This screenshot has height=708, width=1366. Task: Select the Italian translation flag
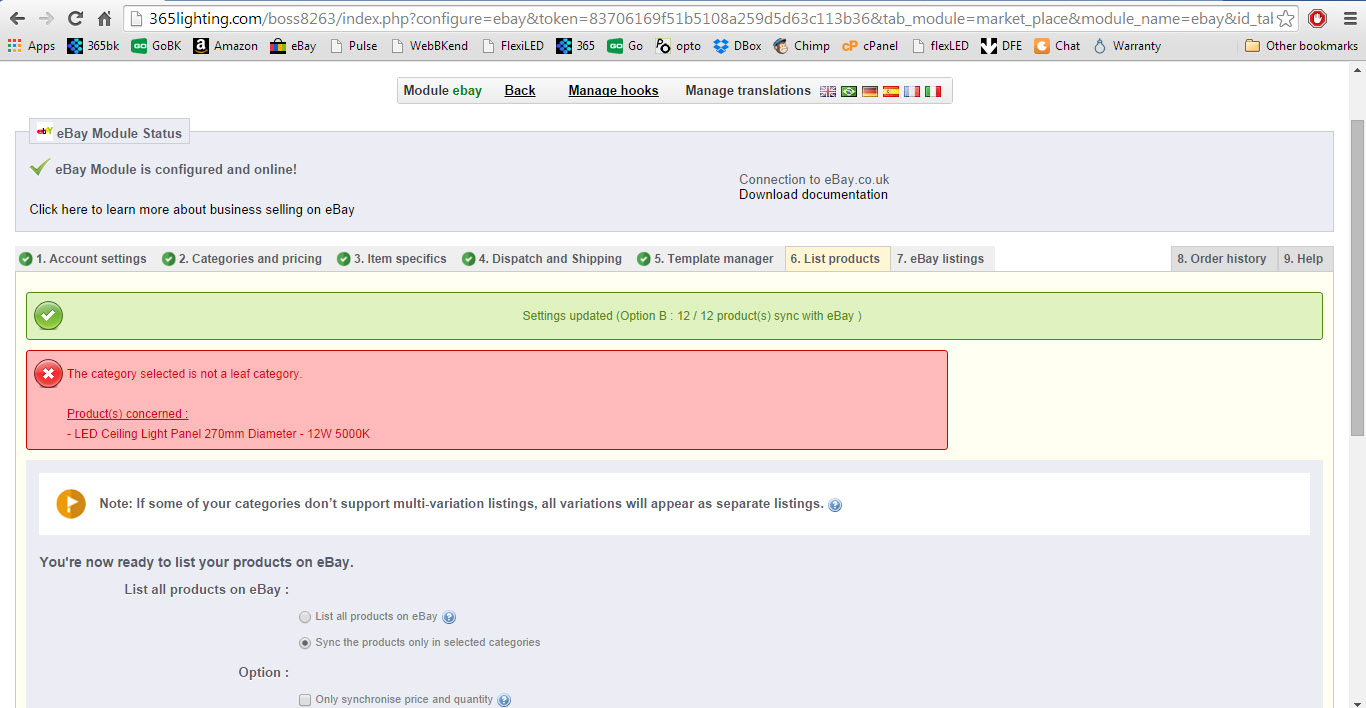(x=933, y=91)
